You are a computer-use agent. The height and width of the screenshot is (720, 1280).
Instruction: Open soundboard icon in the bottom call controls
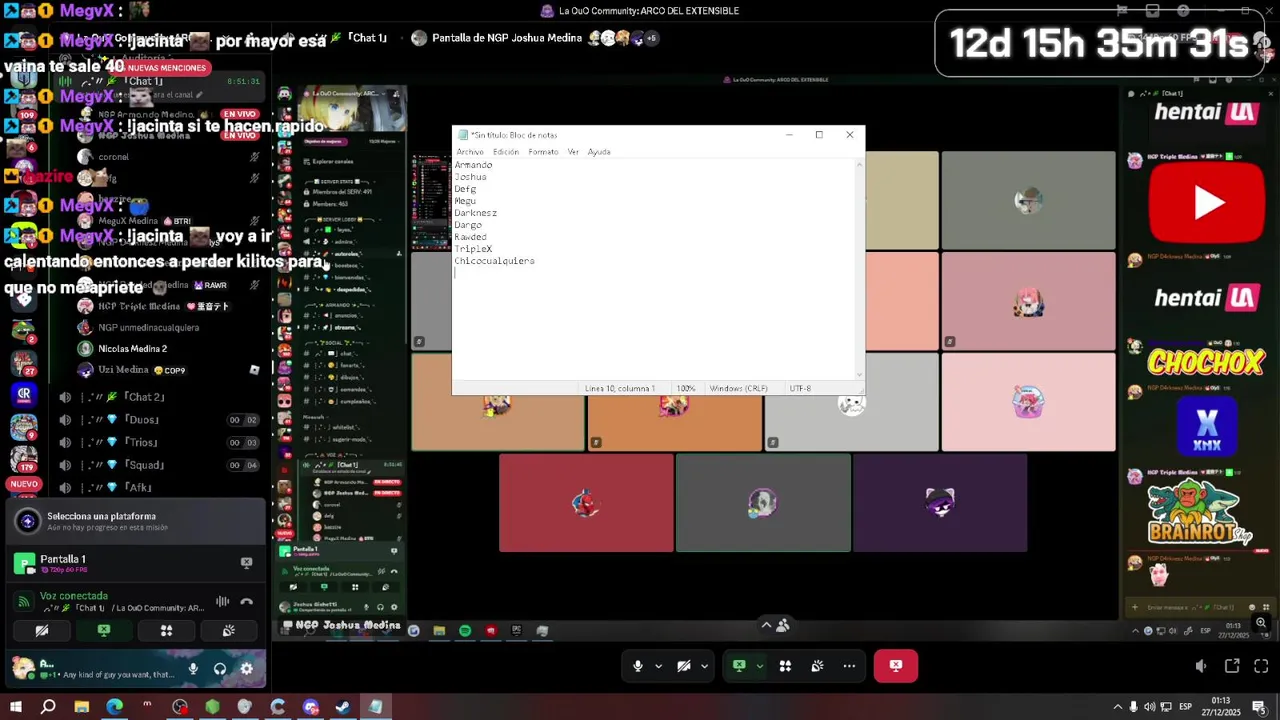pyautogui.click(x=817, y=666)
